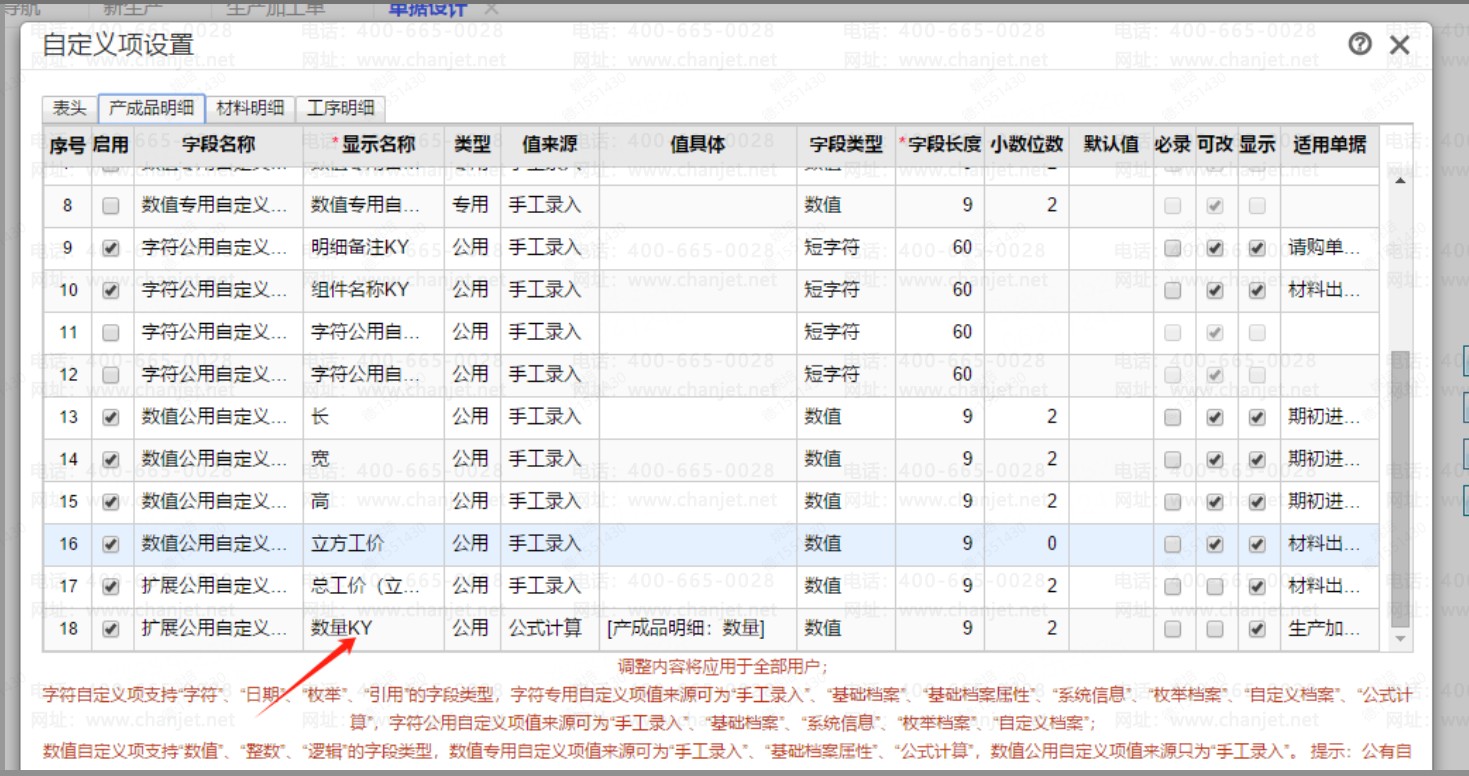The image size is (1469, 776).
Task: Click the 数量KY display name cell
Action: pos(374,629)
